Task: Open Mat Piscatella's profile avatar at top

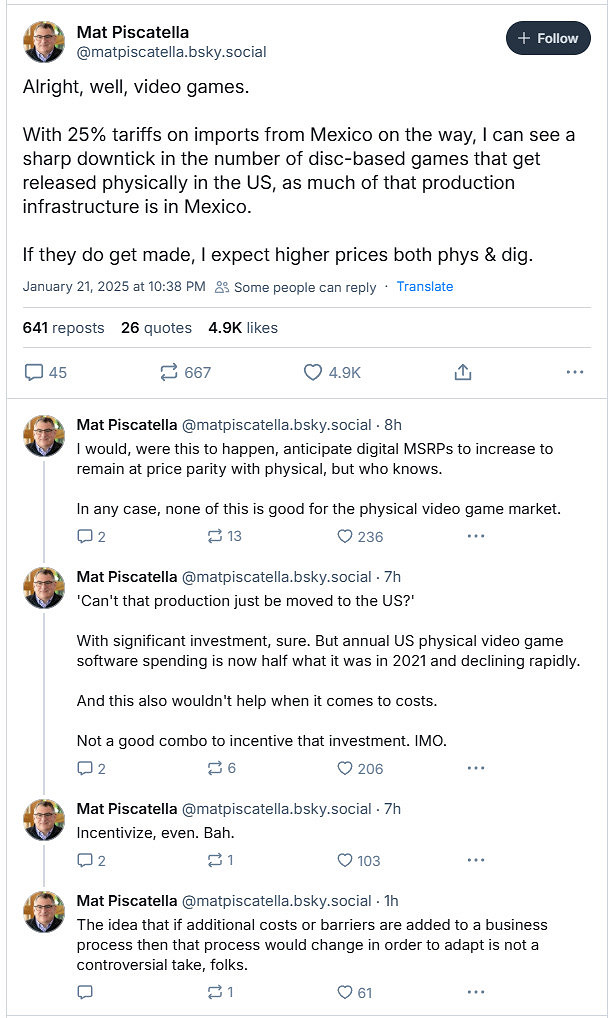Action: click(44, 42)
